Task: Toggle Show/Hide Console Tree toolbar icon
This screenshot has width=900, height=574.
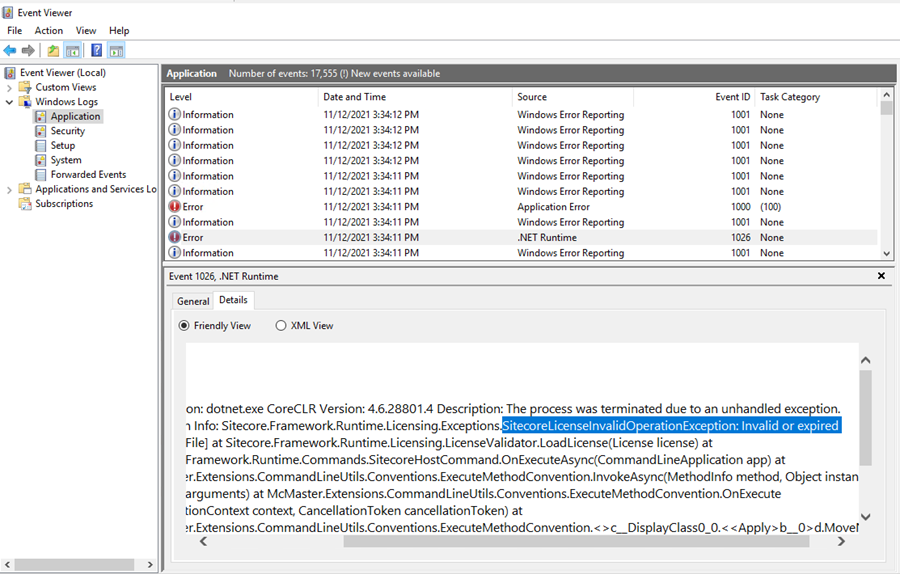Action: [x=72, y=51]
